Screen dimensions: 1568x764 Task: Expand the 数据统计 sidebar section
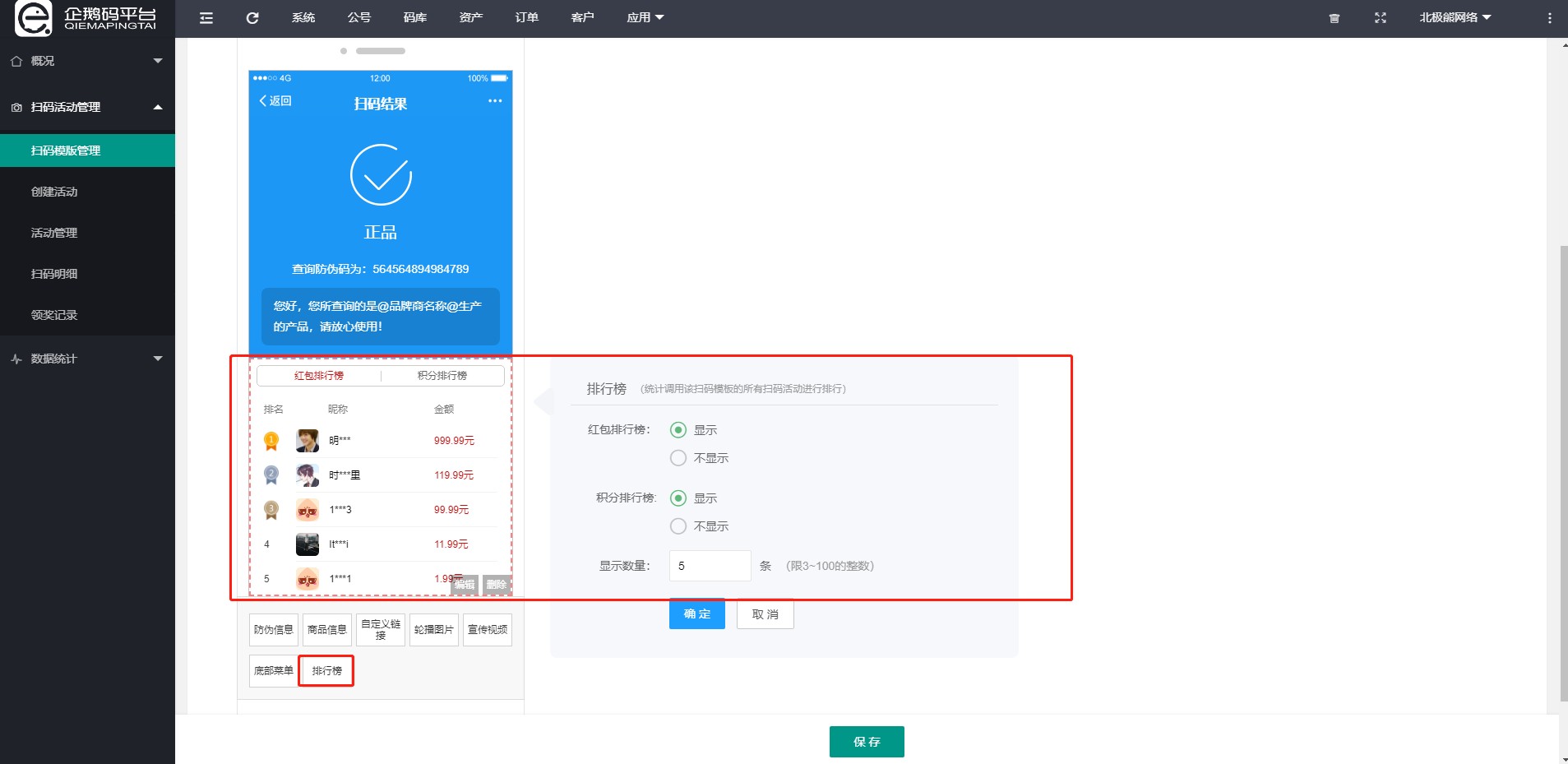(x=158, y=359)
